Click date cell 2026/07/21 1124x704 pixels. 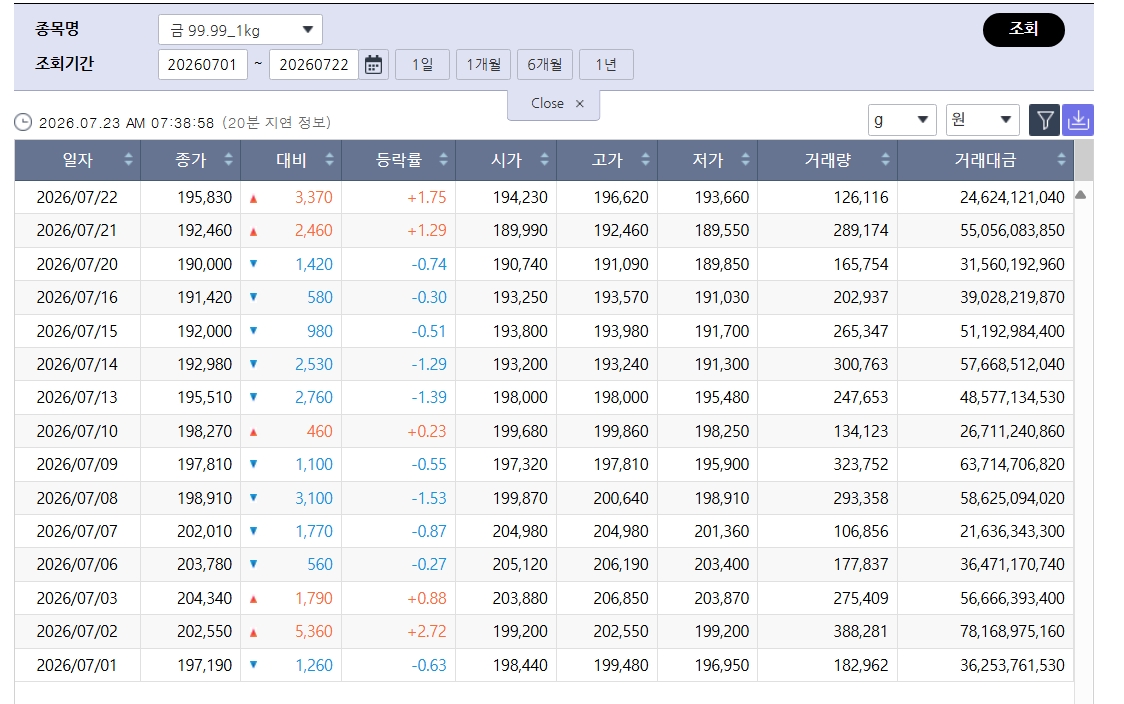click(77, 230)
